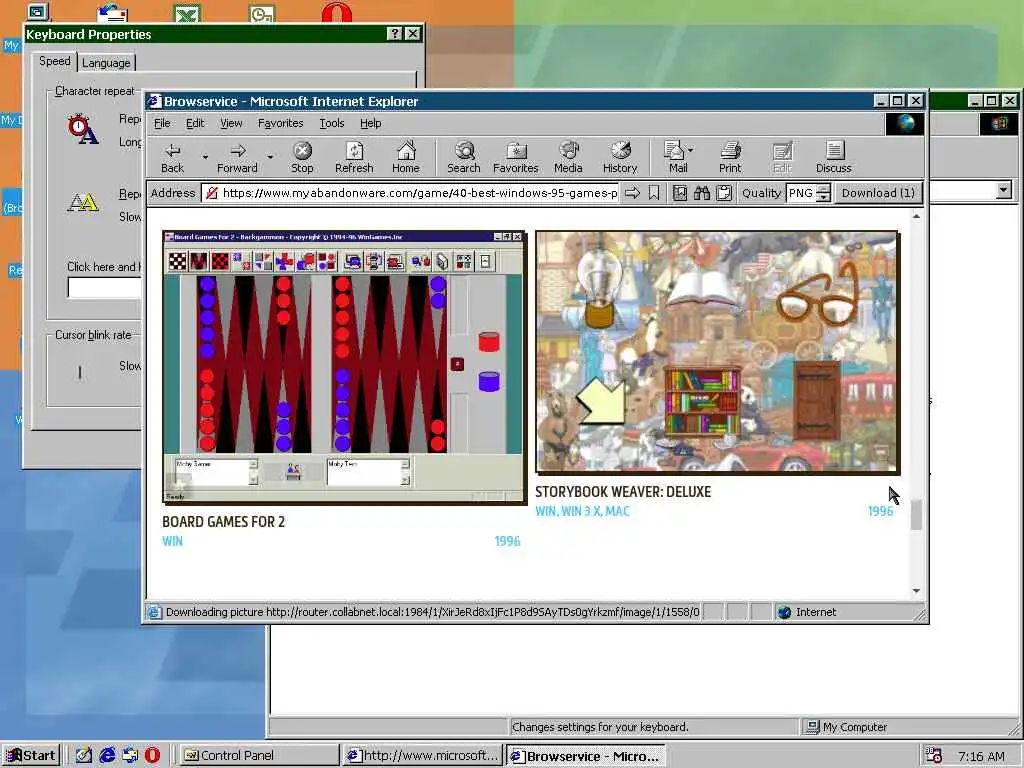Click the clipboard icon beside Quality

coord(724,193)
